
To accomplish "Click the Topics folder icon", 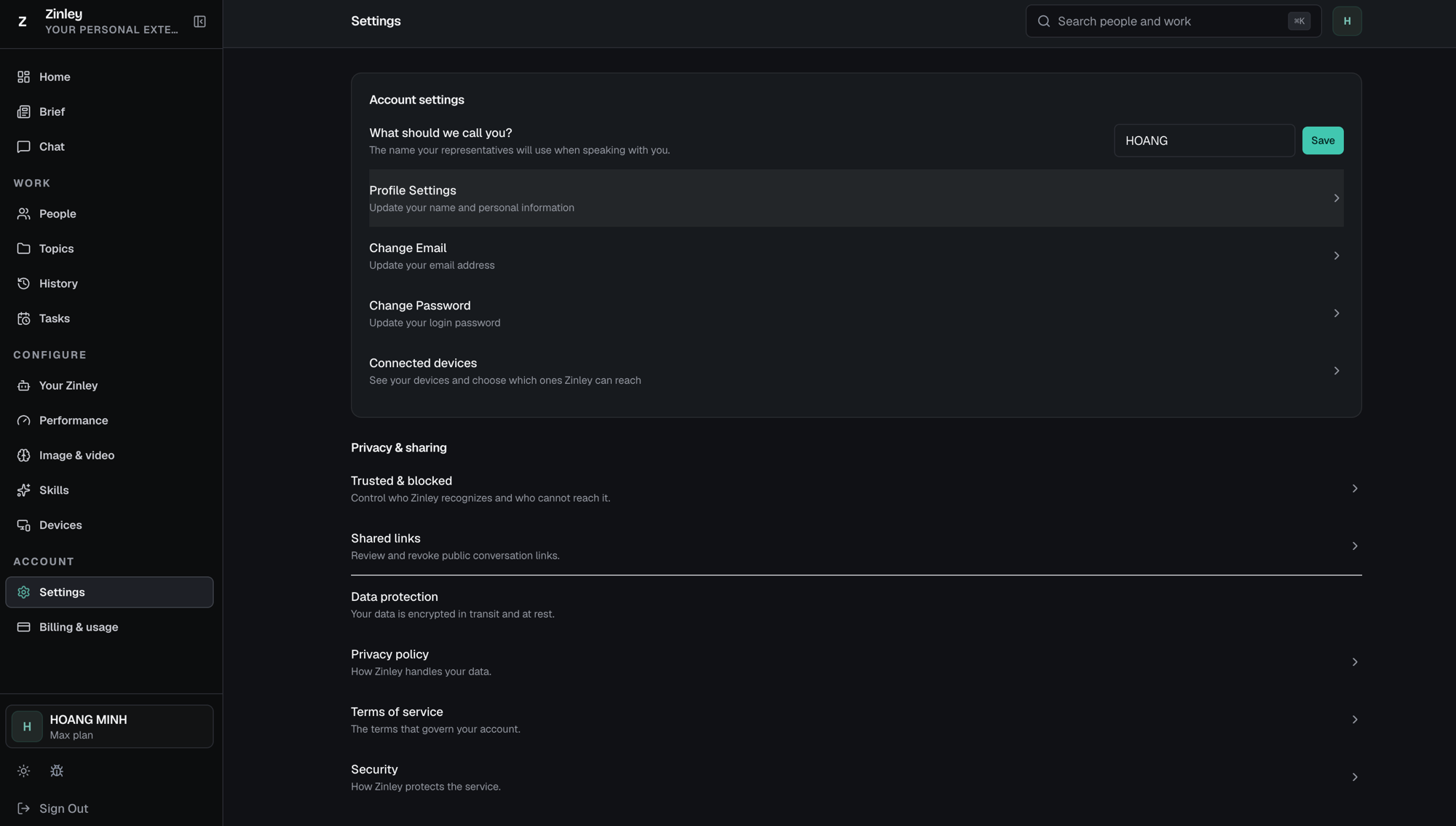I will (23, 248).
